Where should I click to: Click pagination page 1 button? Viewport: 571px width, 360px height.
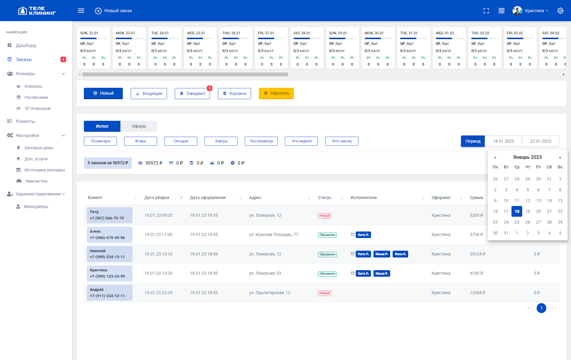[x=541, y=308]
